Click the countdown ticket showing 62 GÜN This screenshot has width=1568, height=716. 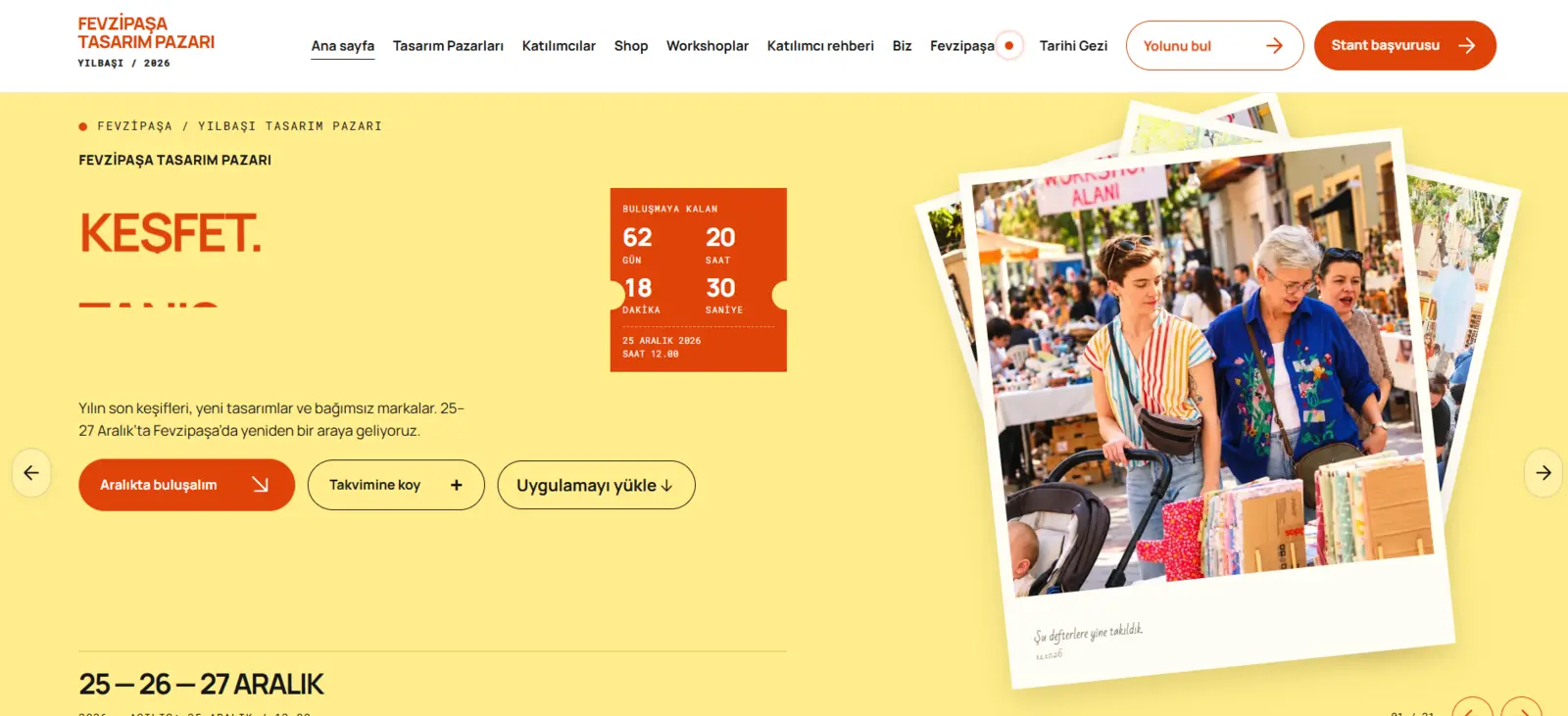pos(698,279)
